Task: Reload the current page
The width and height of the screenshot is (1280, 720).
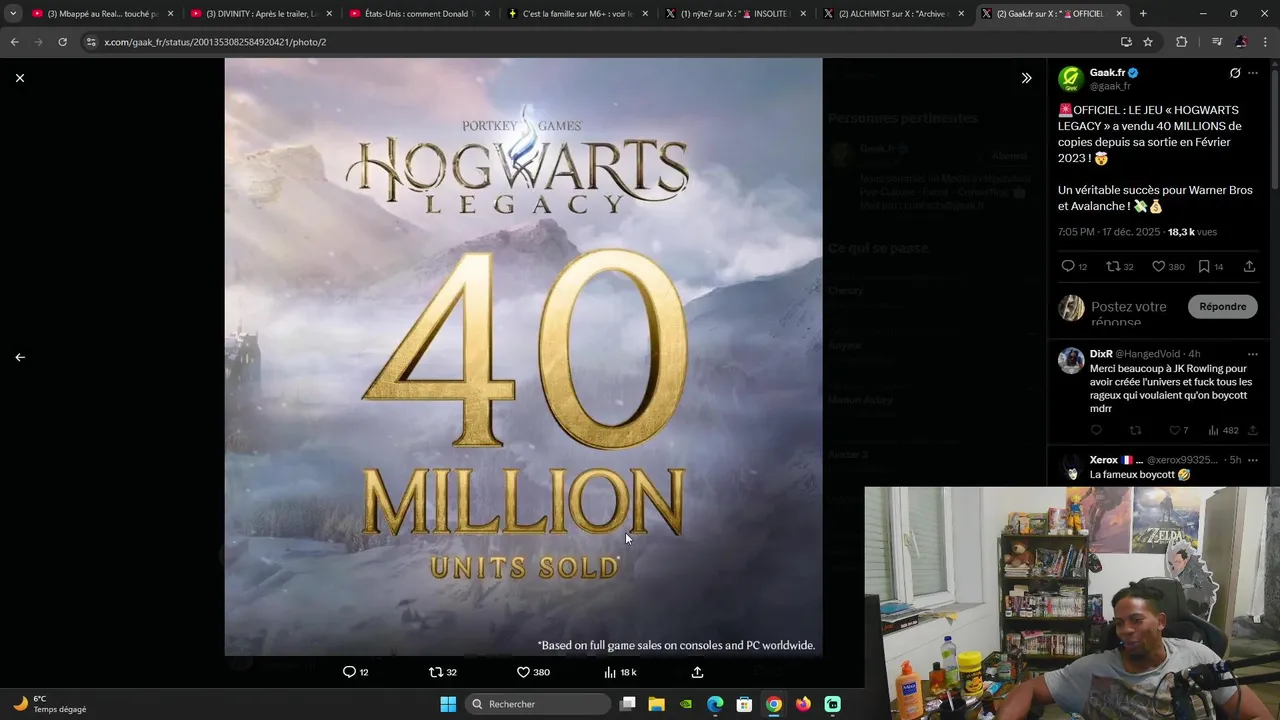Action: (62, 42)
